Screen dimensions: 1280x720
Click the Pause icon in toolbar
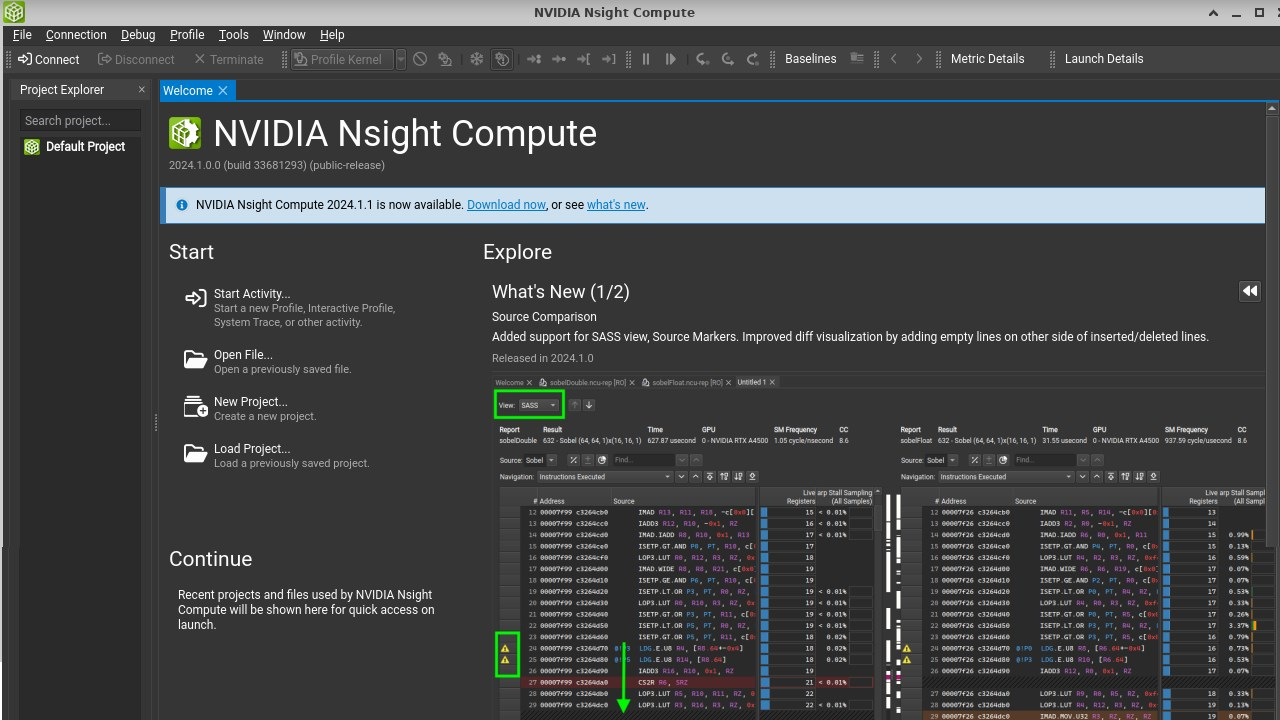pyautogui.click(x=646, y=59)
